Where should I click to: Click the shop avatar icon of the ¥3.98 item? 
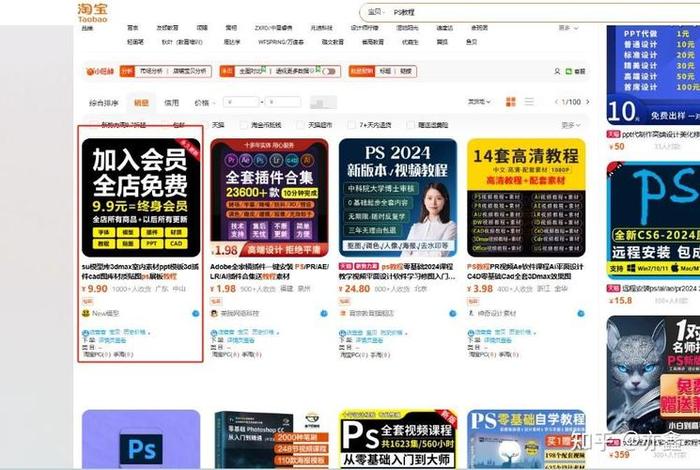pos(471,313)
